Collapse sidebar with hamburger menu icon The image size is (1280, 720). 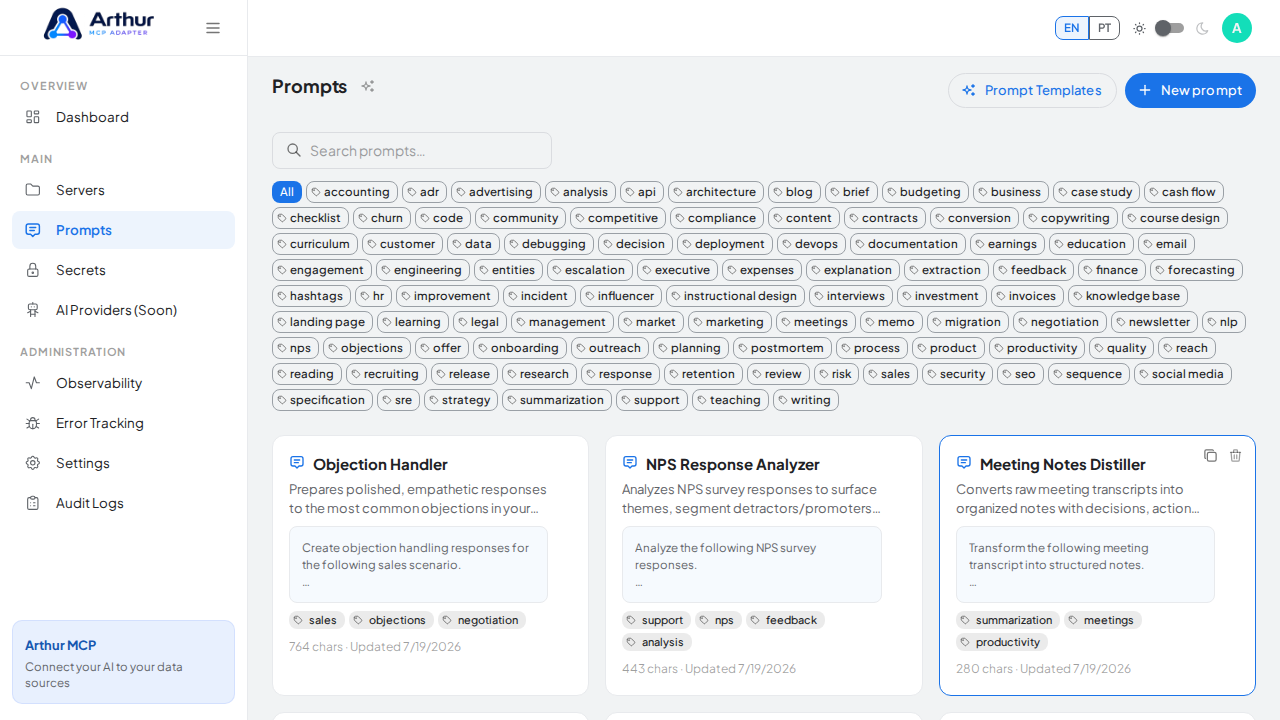pyautogui.click(x=213, y=28)
